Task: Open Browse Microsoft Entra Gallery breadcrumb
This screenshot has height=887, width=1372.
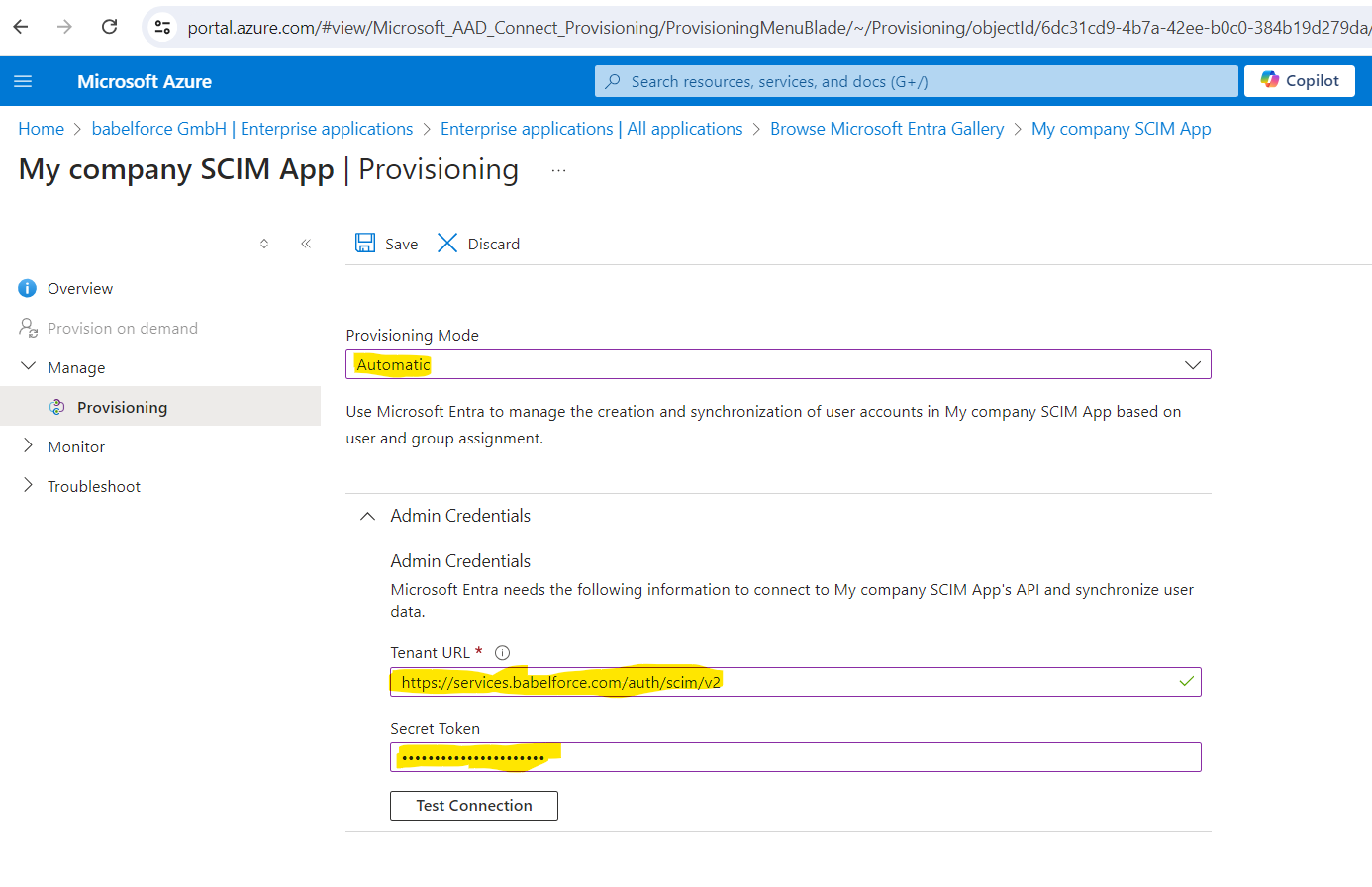Action: pyautogui.click(x=887, y=129)
